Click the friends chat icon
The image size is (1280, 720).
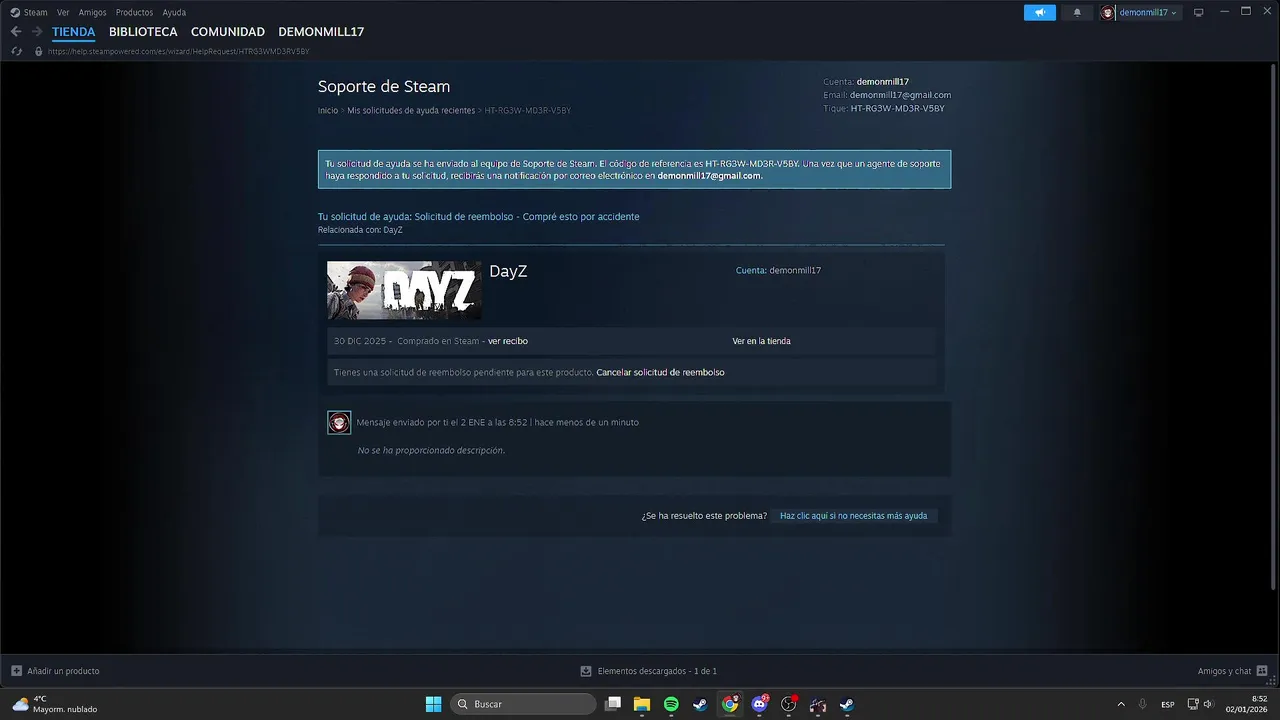[1262, 671]
